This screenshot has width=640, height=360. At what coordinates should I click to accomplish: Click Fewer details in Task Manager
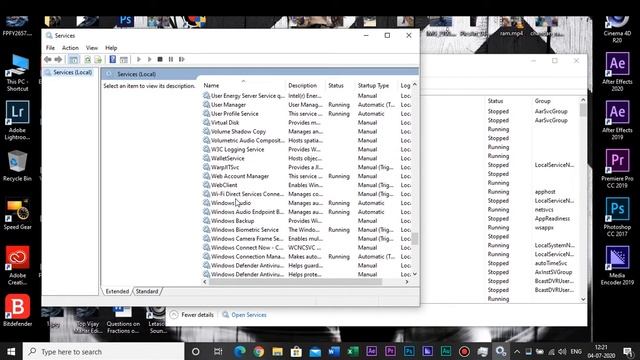pos(192,315)
